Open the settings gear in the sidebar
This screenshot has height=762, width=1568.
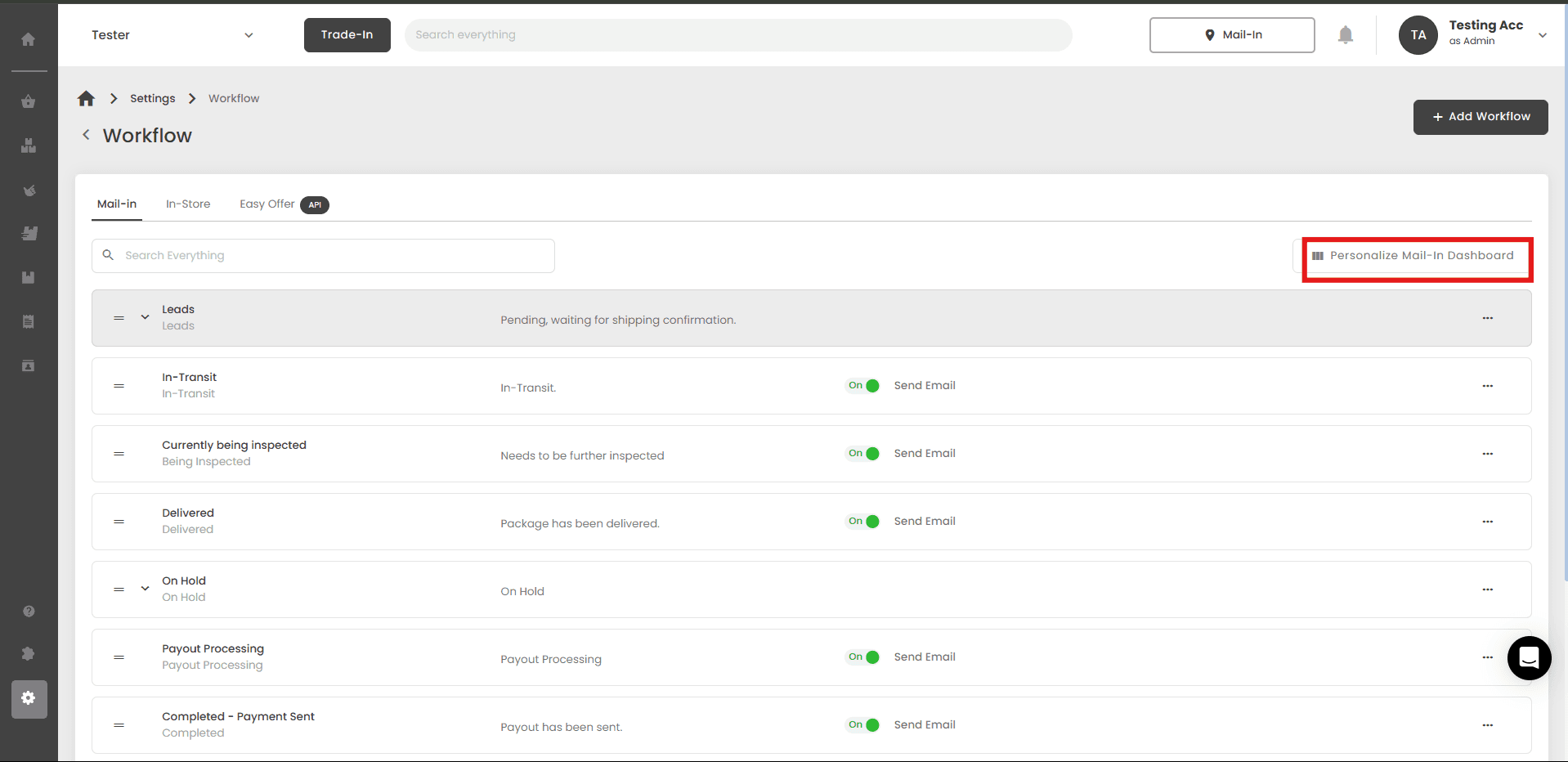coord(29,699)
